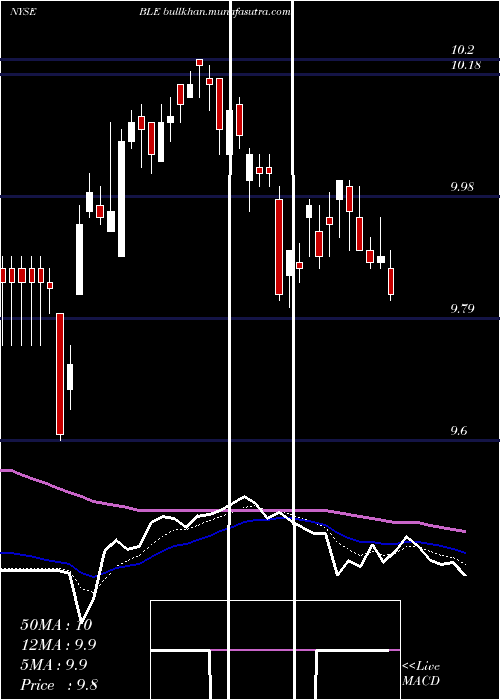Screen dimensions: 500x700
Task: Click the 10.18 price level label
Action: 466,66
